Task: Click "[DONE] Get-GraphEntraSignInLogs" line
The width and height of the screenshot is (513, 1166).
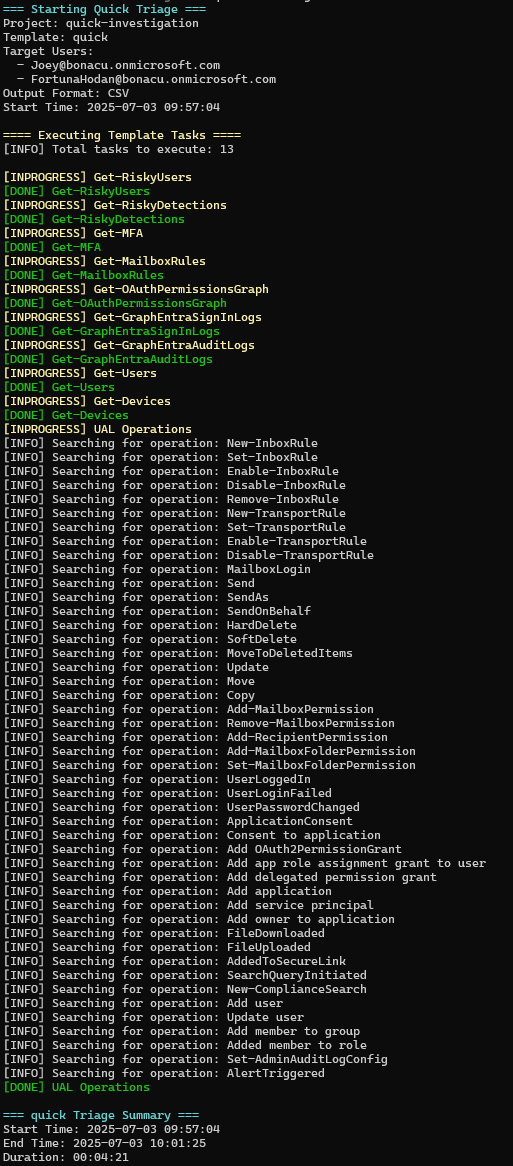Action: pyautogui.click(x=112, y=332)
